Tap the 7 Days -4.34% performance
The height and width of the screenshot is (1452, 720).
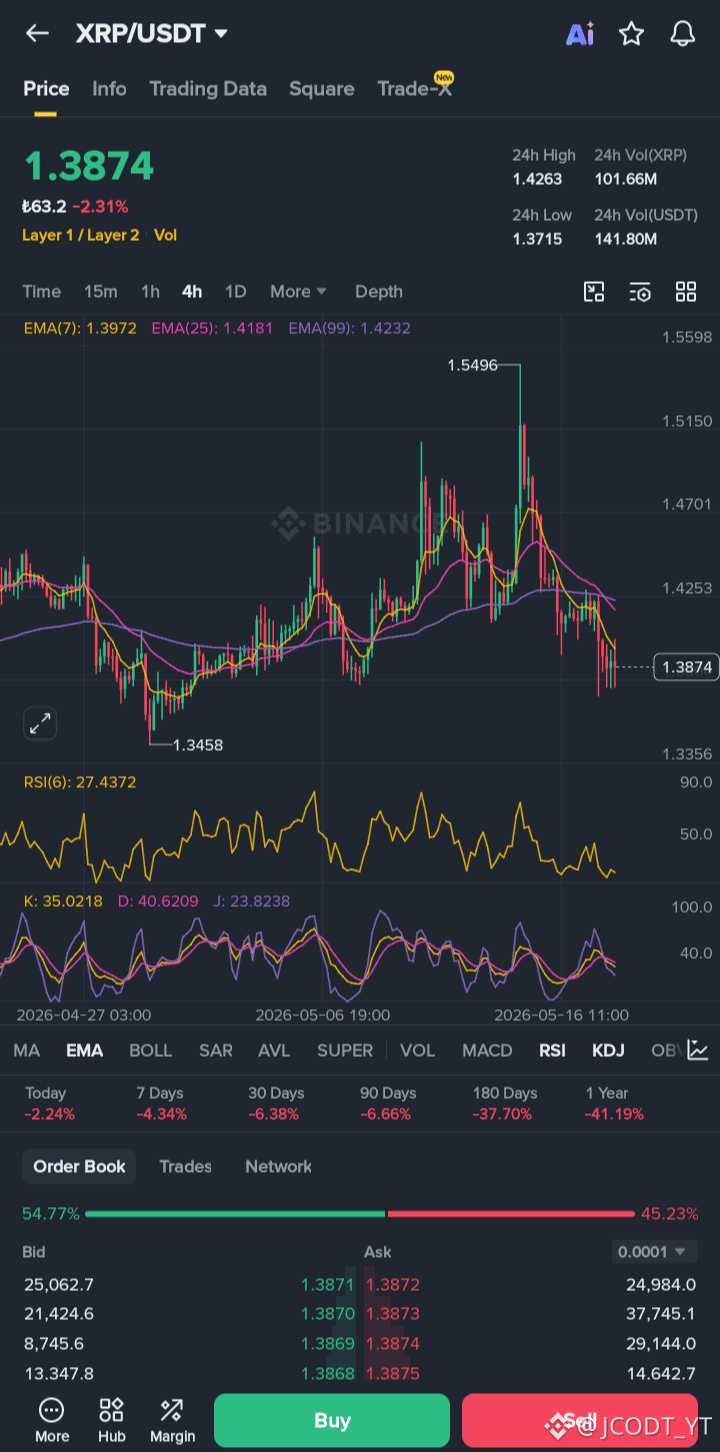(161, 1103)
